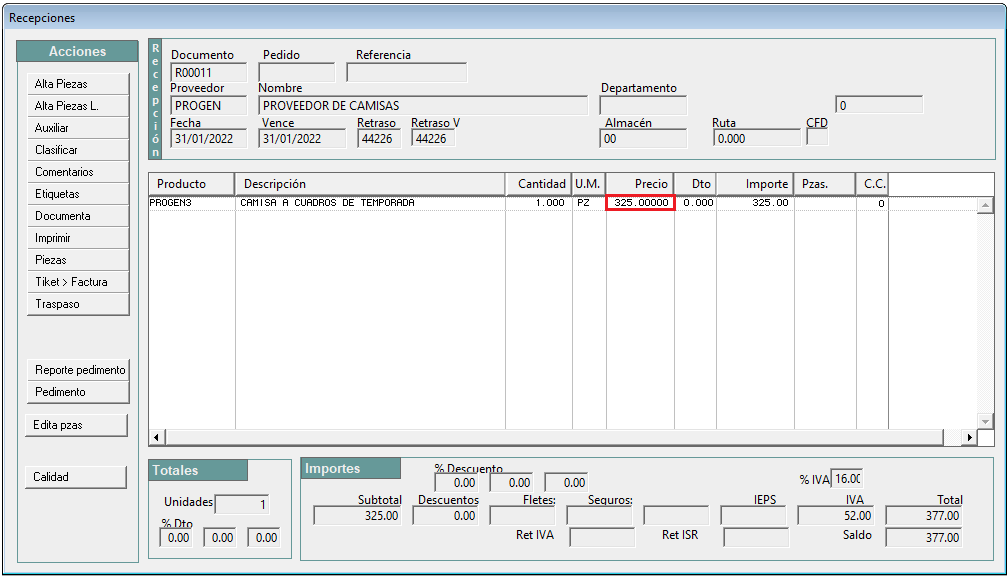Click the Vence date field

tap(302, 138)
